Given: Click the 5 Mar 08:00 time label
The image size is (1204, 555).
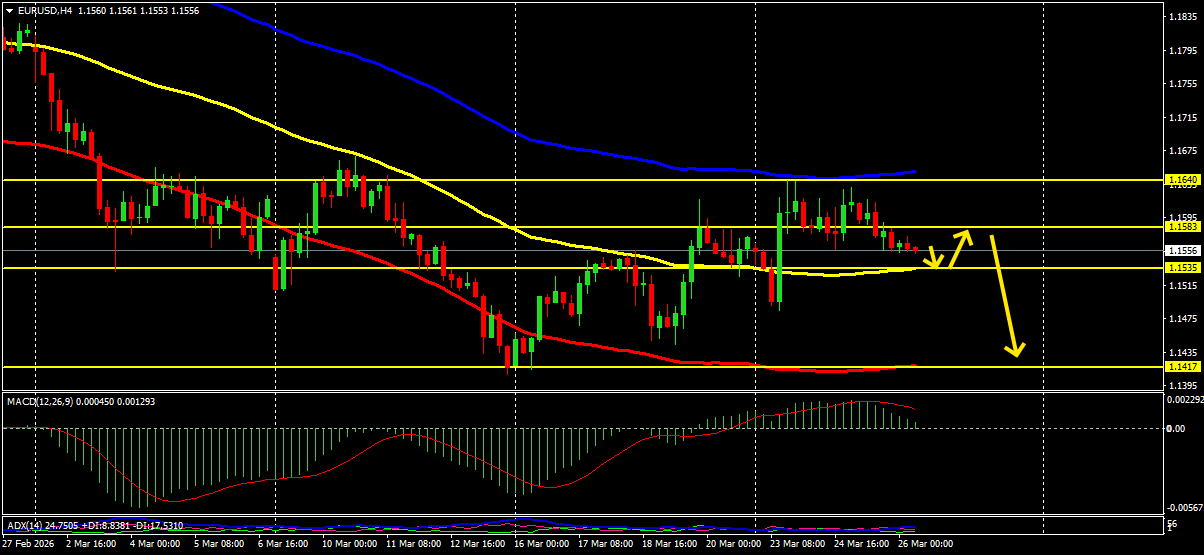Looking at the screenshot, I should click(x=218, y=544).
